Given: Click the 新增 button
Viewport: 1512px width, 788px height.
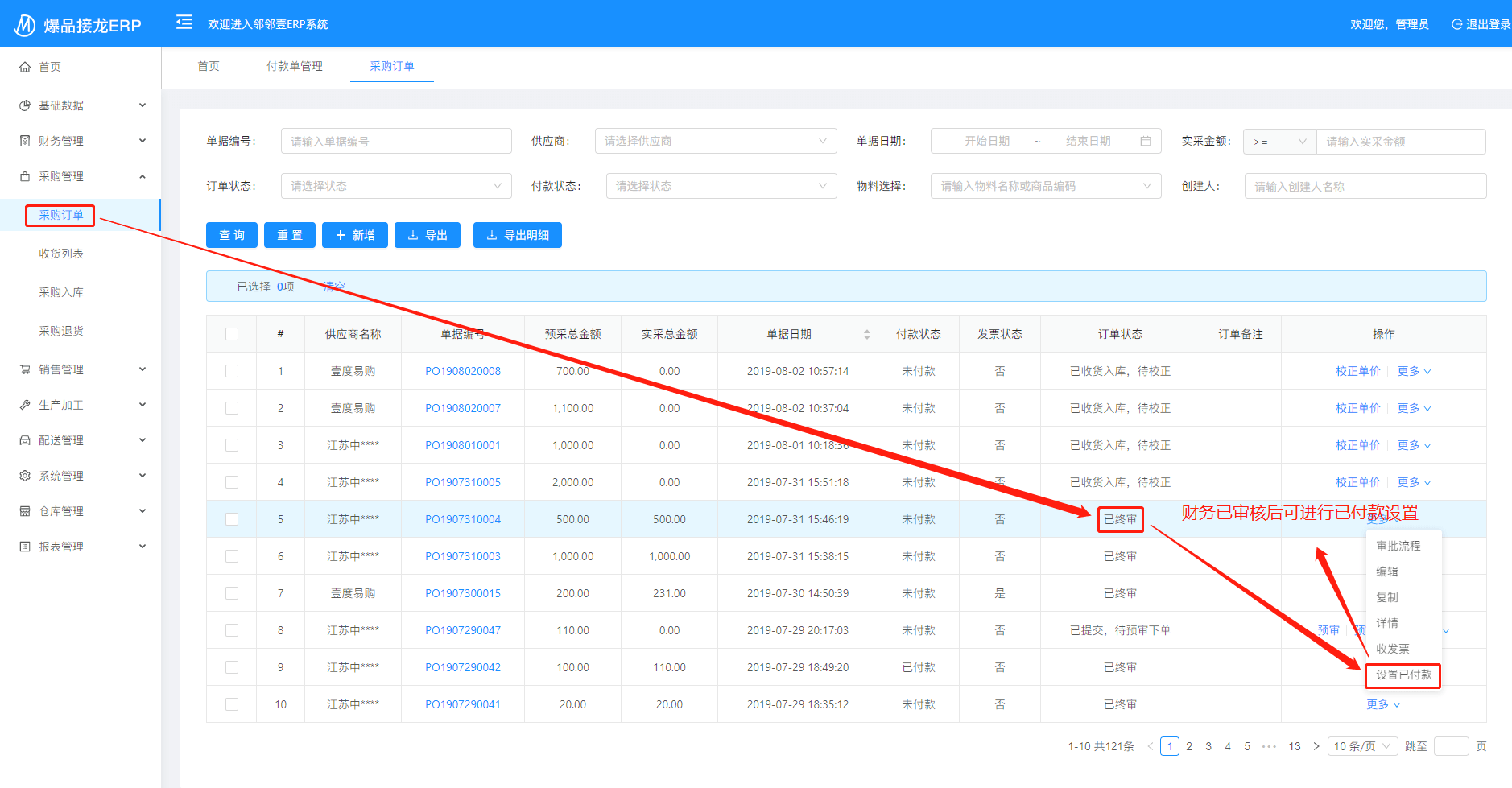Looking at the screenshot, I should 355,235.
